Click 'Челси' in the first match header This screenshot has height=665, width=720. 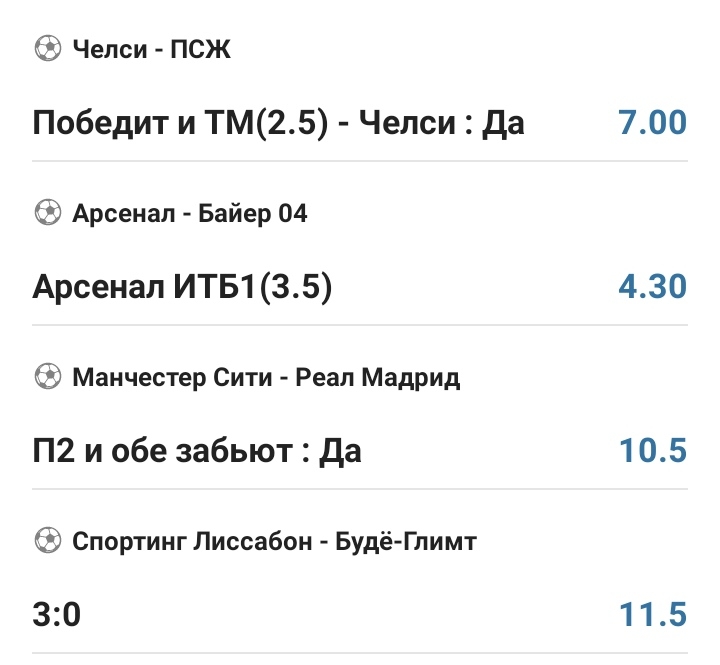[109, 47]
